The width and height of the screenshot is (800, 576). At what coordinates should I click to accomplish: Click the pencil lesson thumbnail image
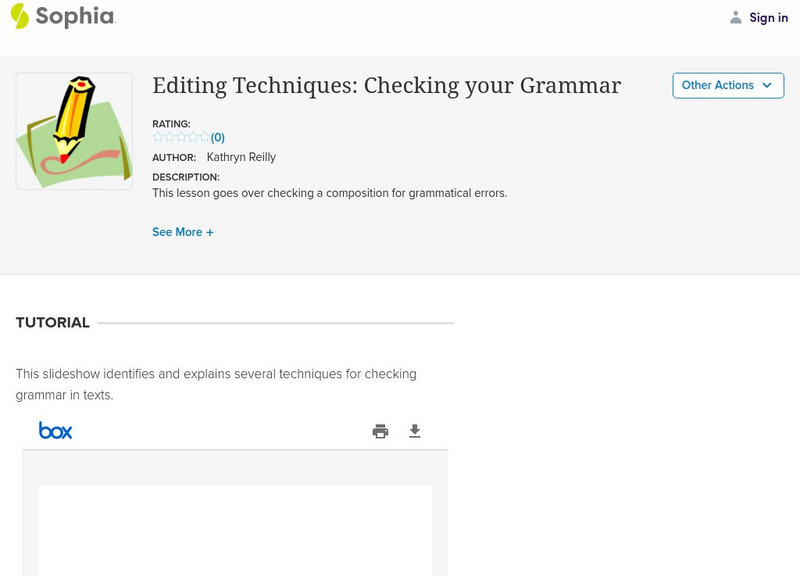coord(74,131)
